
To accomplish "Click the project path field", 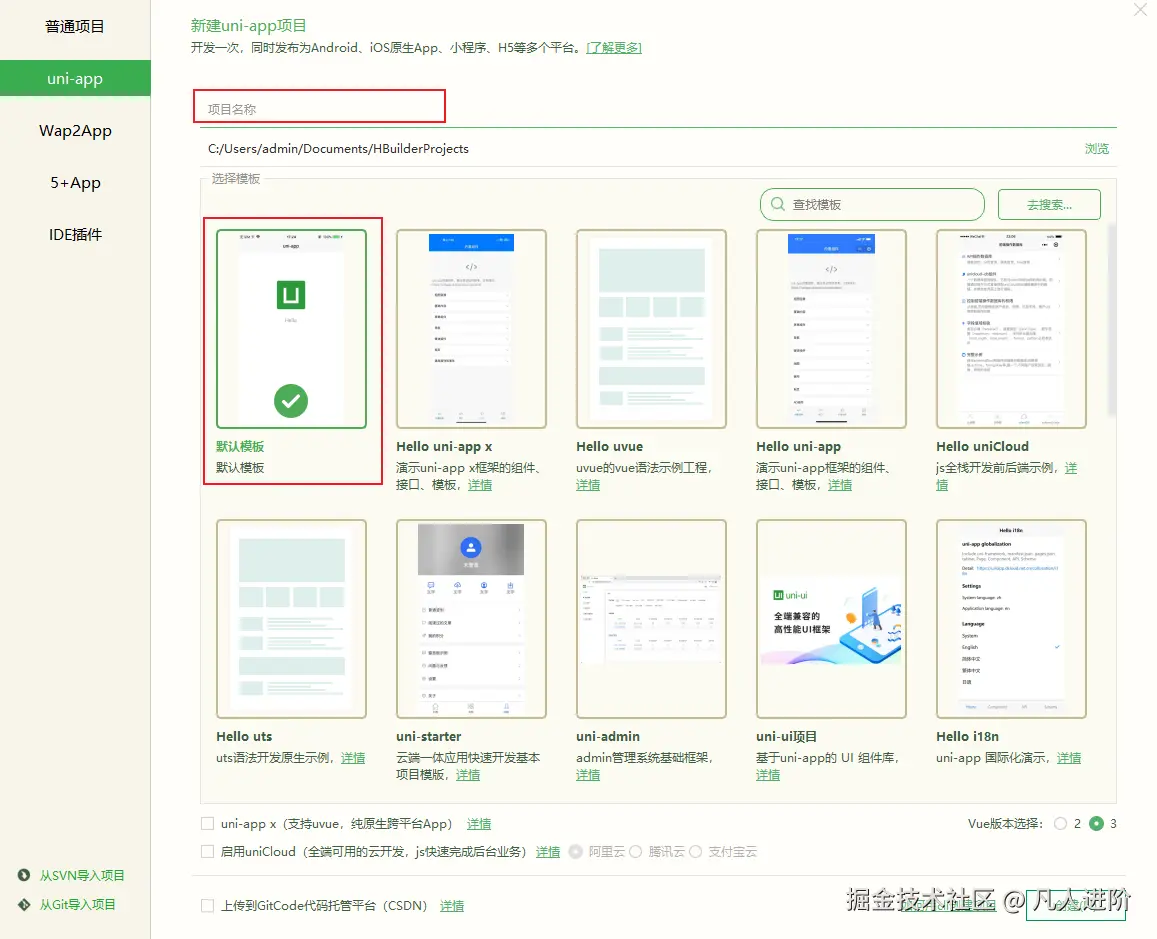I will click(x=635, y=148).
